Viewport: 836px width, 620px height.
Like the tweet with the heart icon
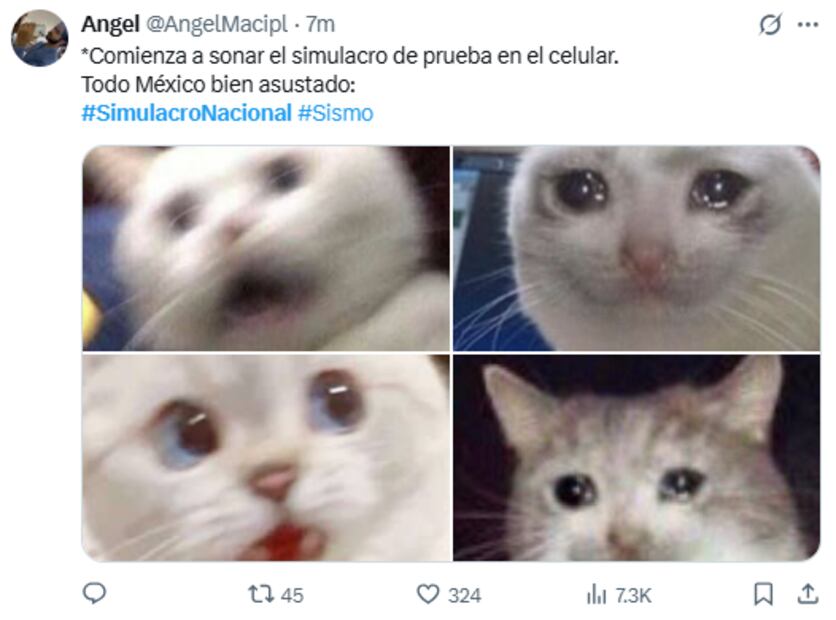[x=428, y=594]
